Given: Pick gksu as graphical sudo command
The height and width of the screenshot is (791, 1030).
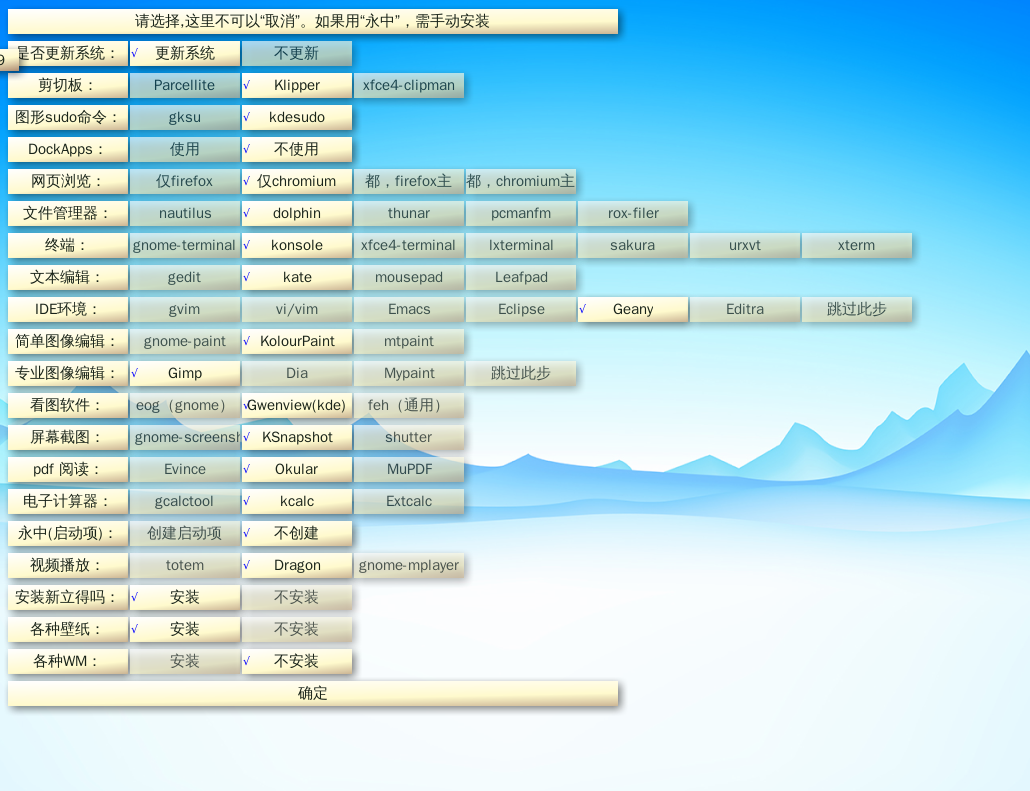Looking at the screenshot, I should point(185,118).
